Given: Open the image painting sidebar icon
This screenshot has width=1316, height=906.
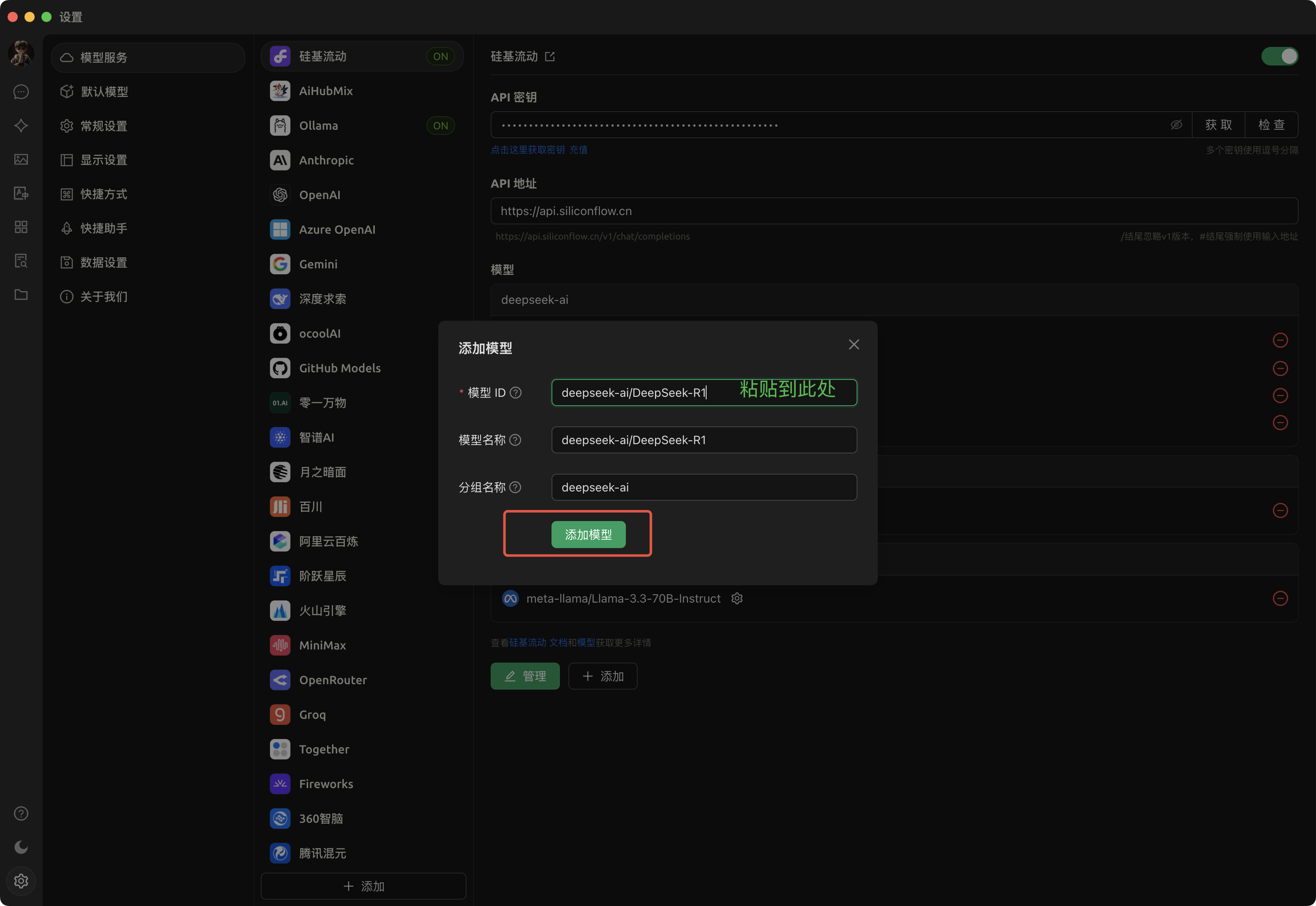Looking at the screenshot, I should click(x=21, y=159).
